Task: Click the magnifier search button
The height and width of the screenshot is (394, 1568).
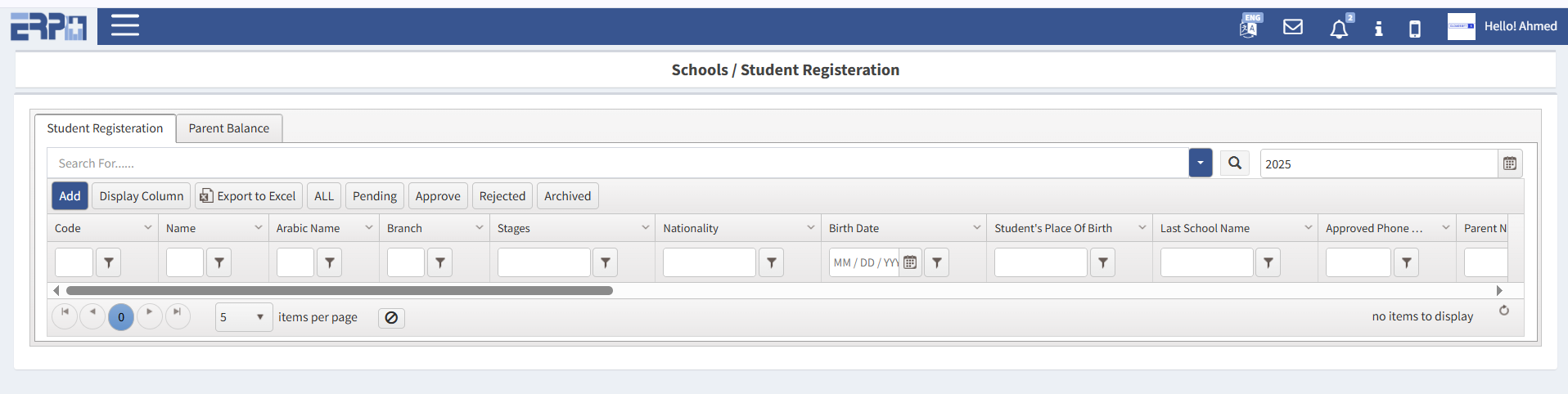Action: click(1235, 163)
